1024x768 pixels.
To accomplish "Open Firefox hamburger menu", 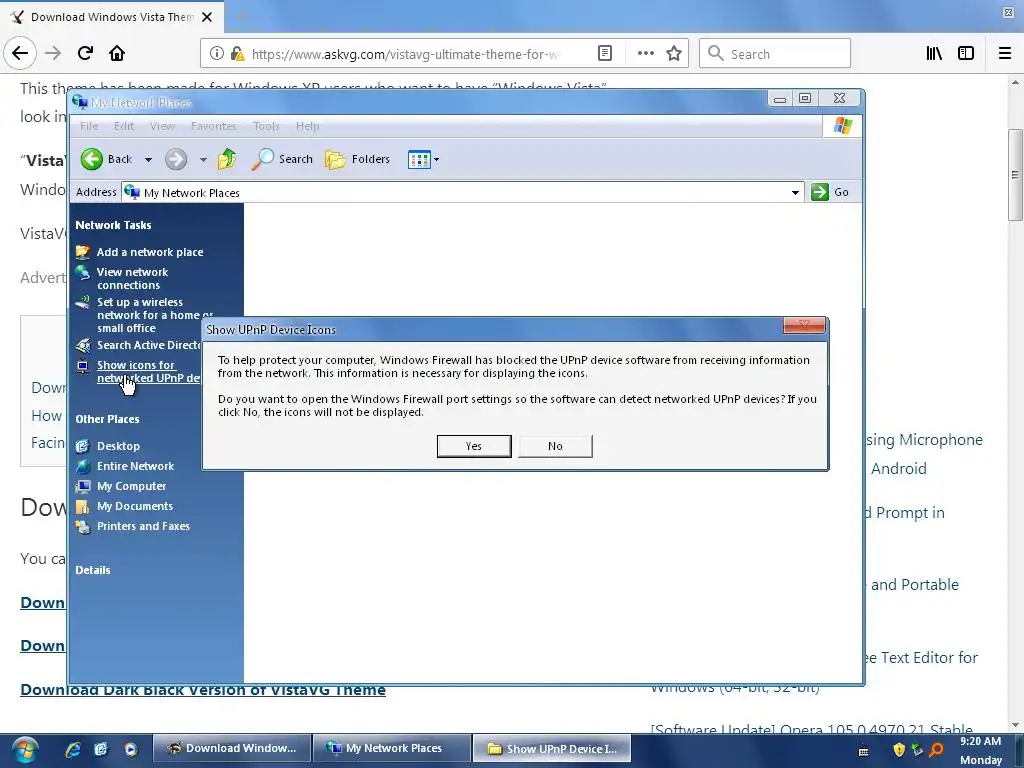I will tap(1005, 54).
